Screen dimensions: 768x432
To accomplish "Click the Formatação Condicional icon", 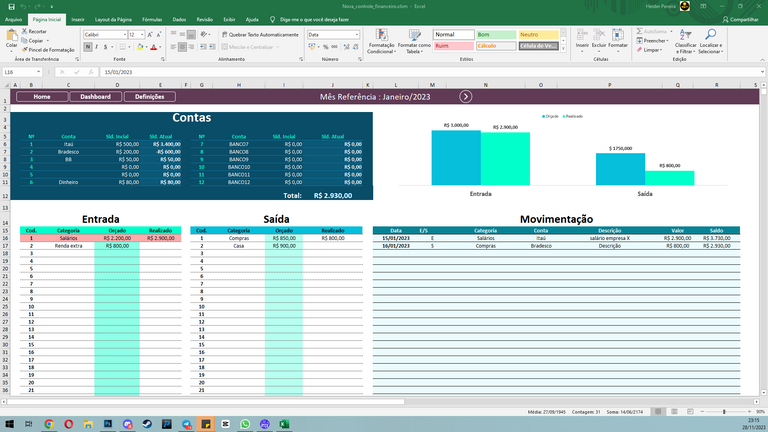I will pyautogui.click(x=382, y=35).
